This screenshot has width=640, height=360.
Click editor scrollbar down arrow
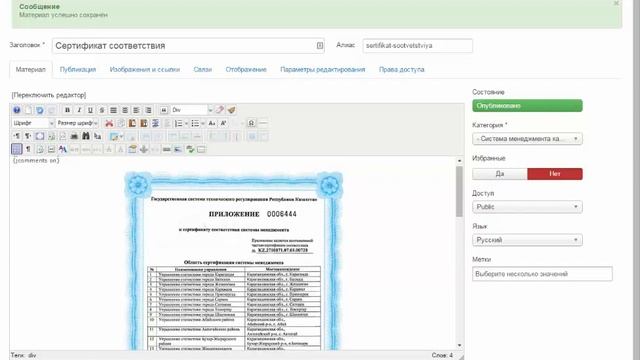[460, 345]
